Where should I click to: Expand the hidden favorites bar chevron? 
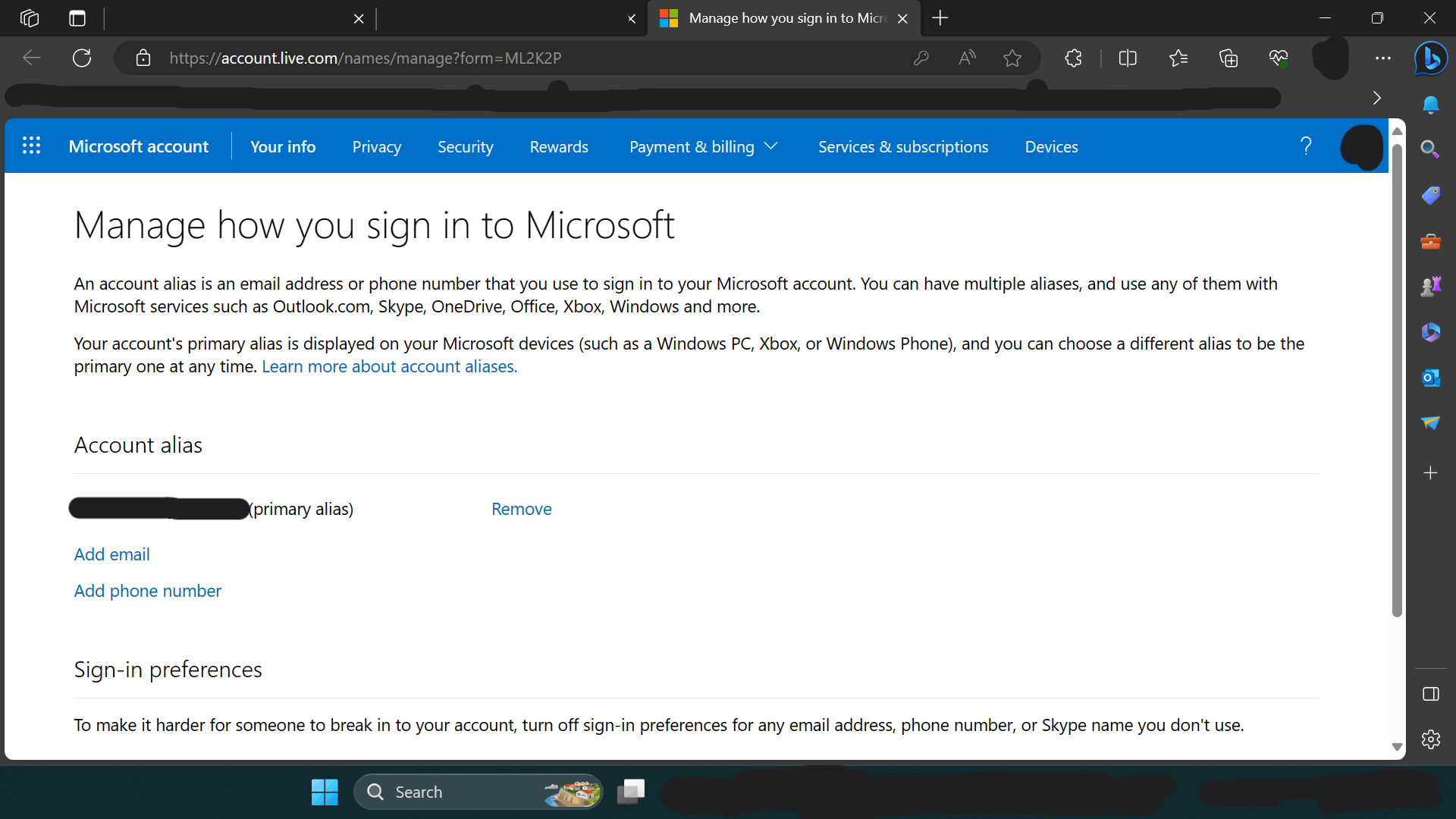(1377, 98)
